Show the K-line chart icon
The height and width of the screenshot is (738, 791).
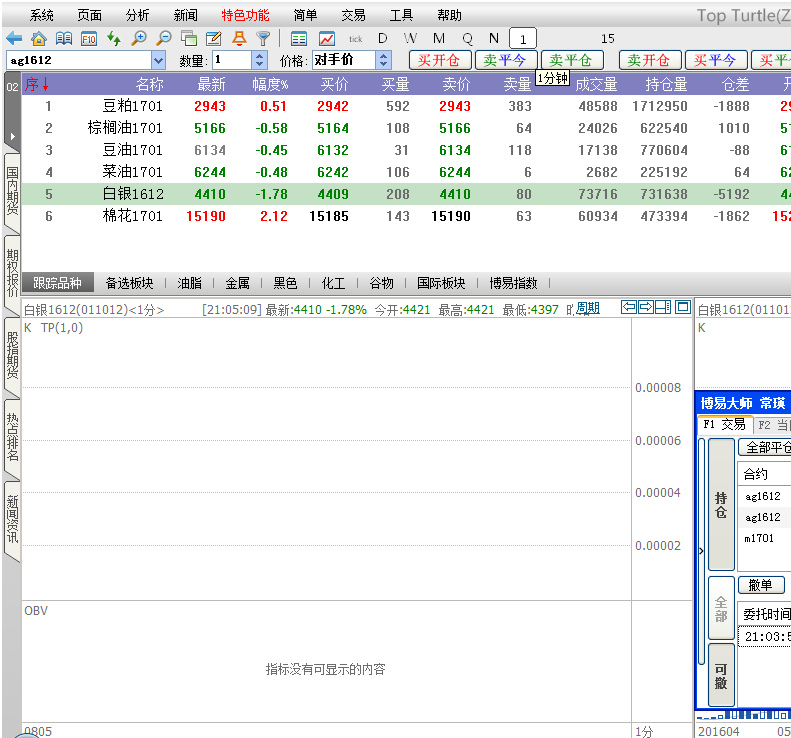pos(326,38)
